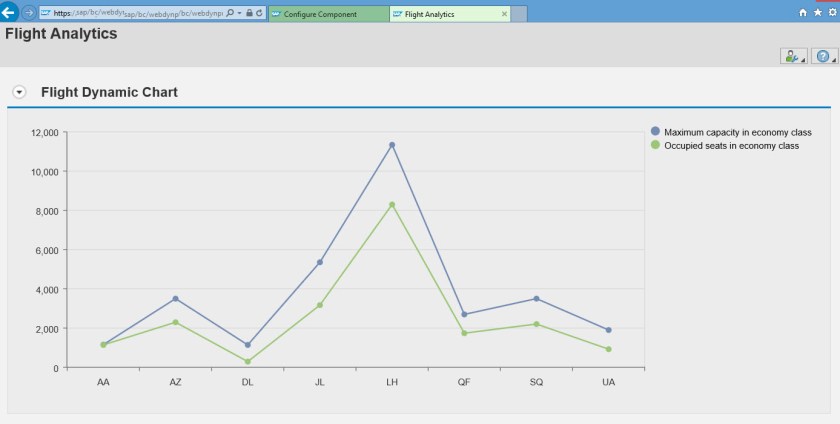The image size is (840, 424).
Task: Click the 2,000 y-axis value
Action: [x=48, y=329]
